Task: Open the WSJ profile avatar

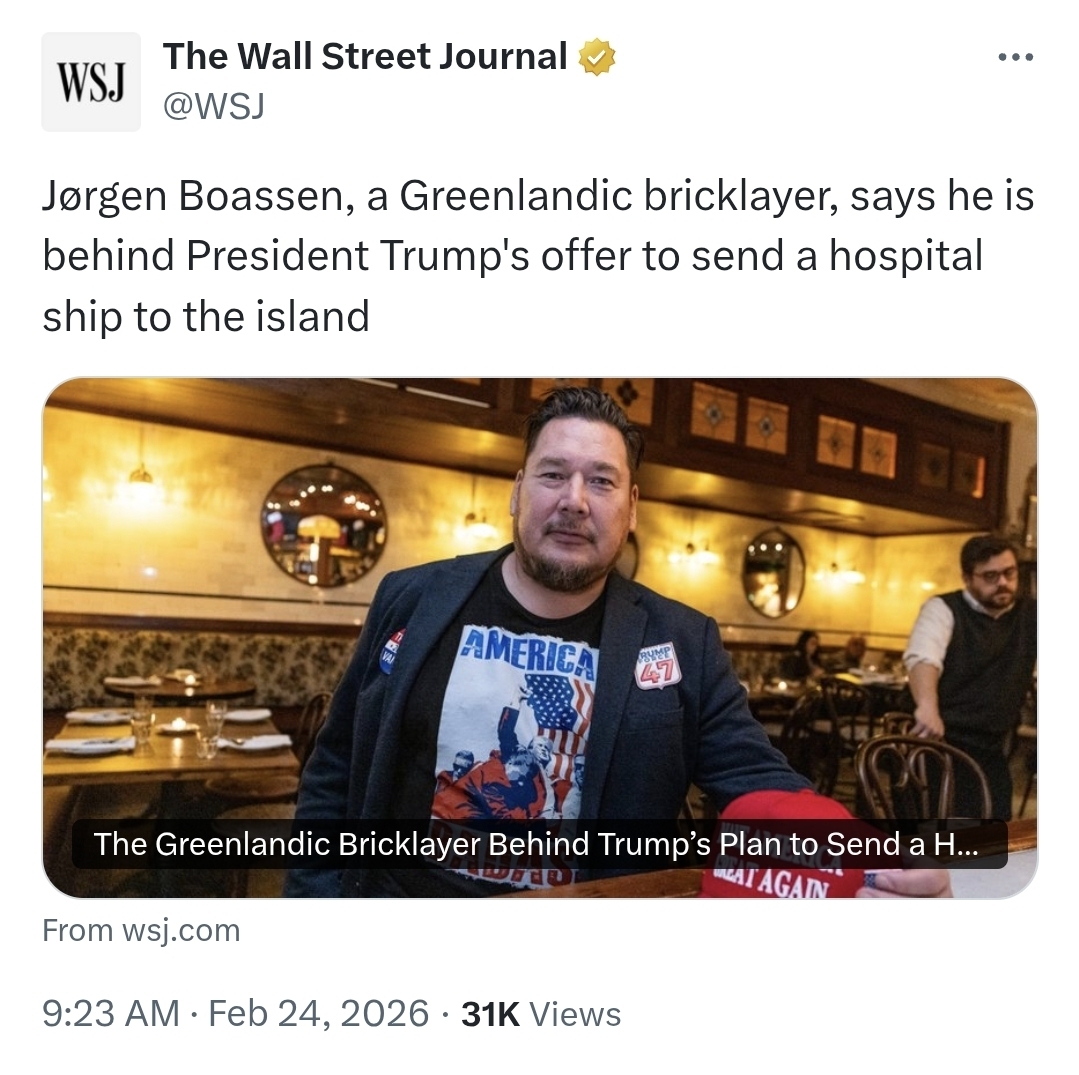Action: 91,82
